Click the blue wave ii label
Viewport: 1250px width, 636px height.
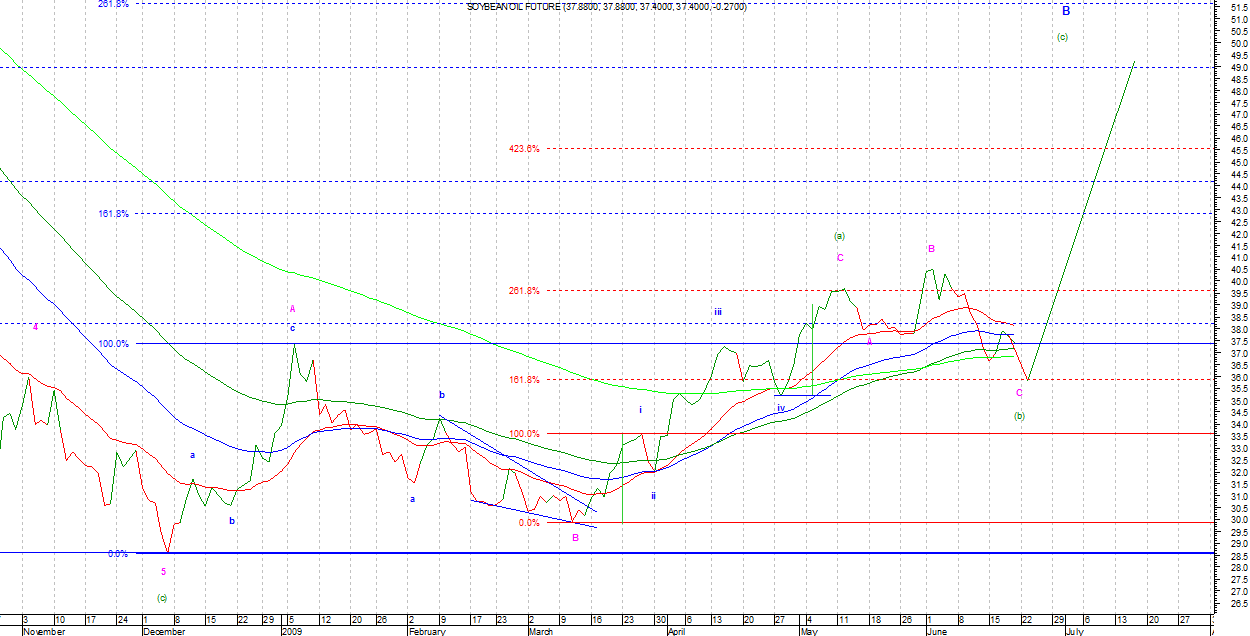click(x=653, y=495)
